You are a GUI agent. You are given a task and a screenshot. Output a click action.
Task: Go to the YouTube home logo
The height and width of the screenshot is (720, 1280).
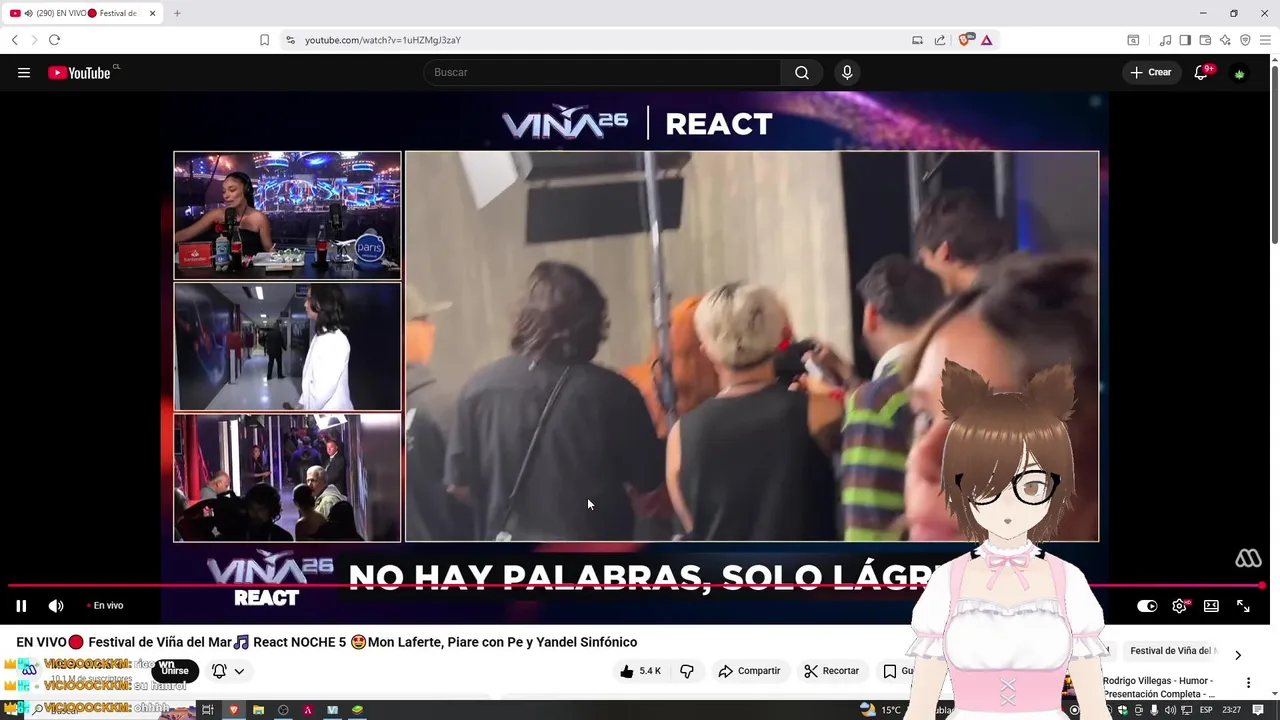[x=79, y=72]
